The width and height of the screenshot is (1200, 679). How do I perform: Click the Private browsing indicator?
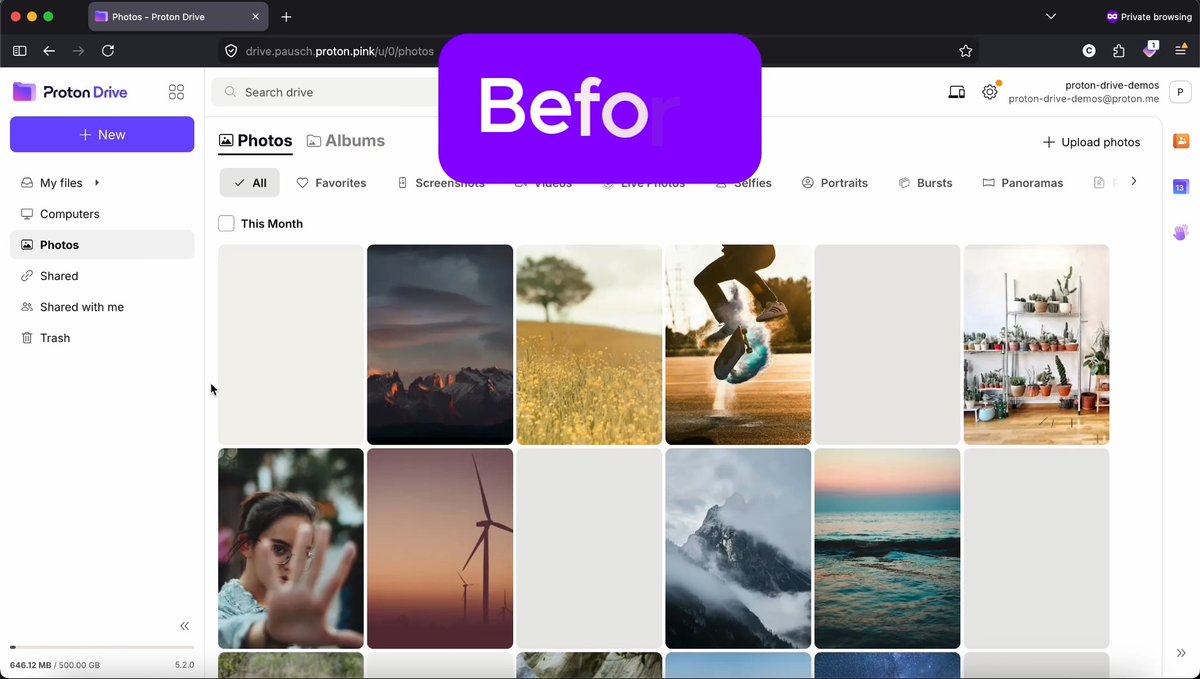click(x=1148, y=17)
